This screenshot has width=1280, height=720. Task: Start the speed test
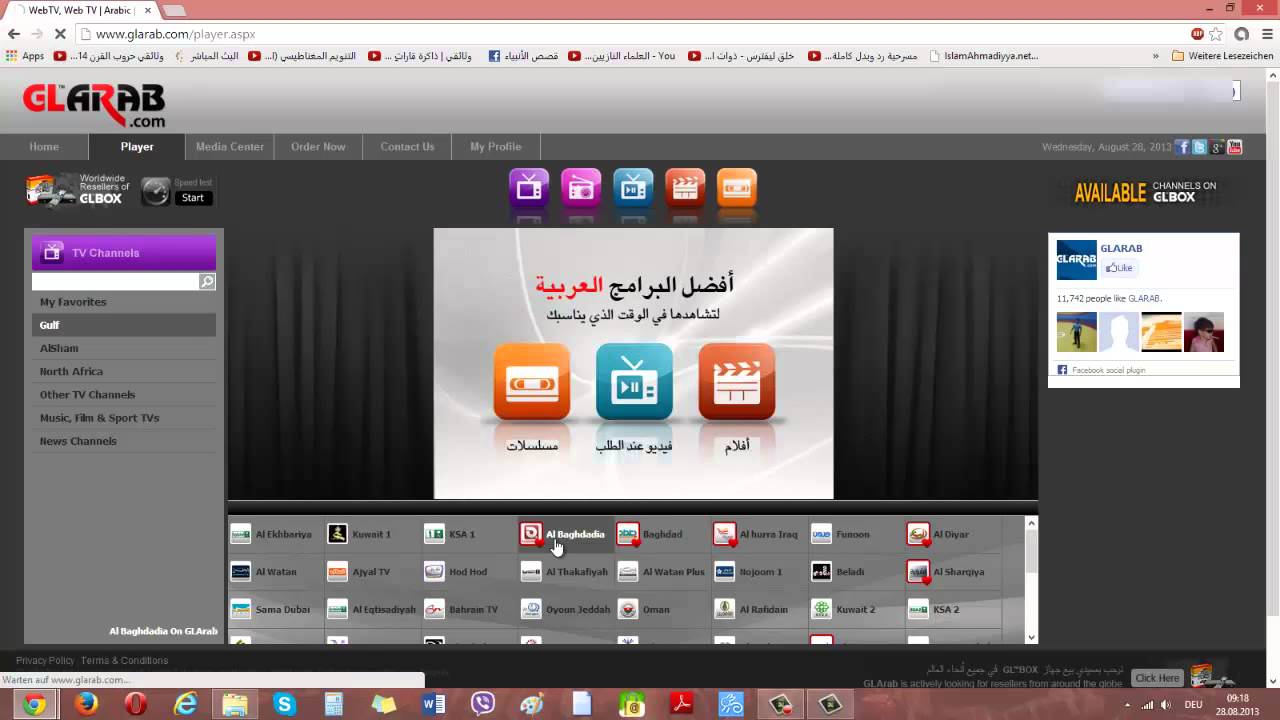[x=193, y=198]
